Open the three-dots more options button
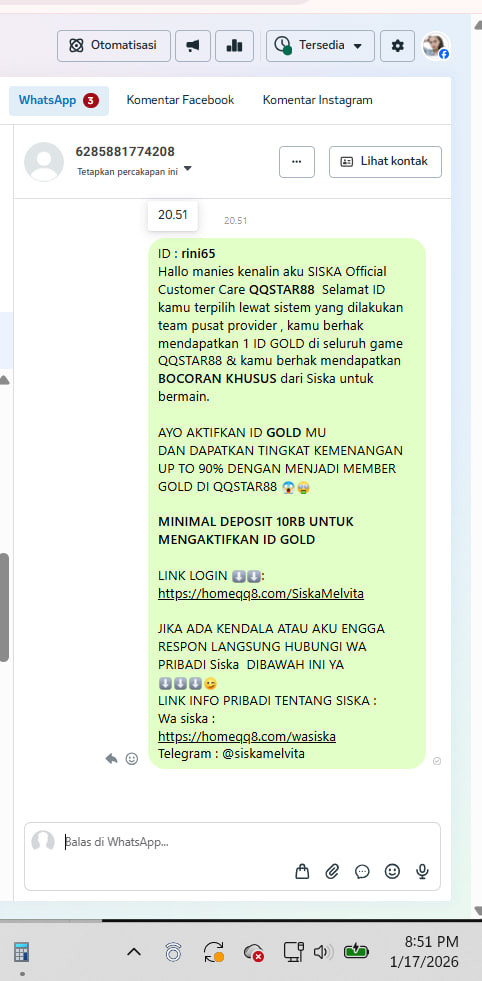Image resolution: width=482 pixels, height=981 pixels. [x=297, y=161]
